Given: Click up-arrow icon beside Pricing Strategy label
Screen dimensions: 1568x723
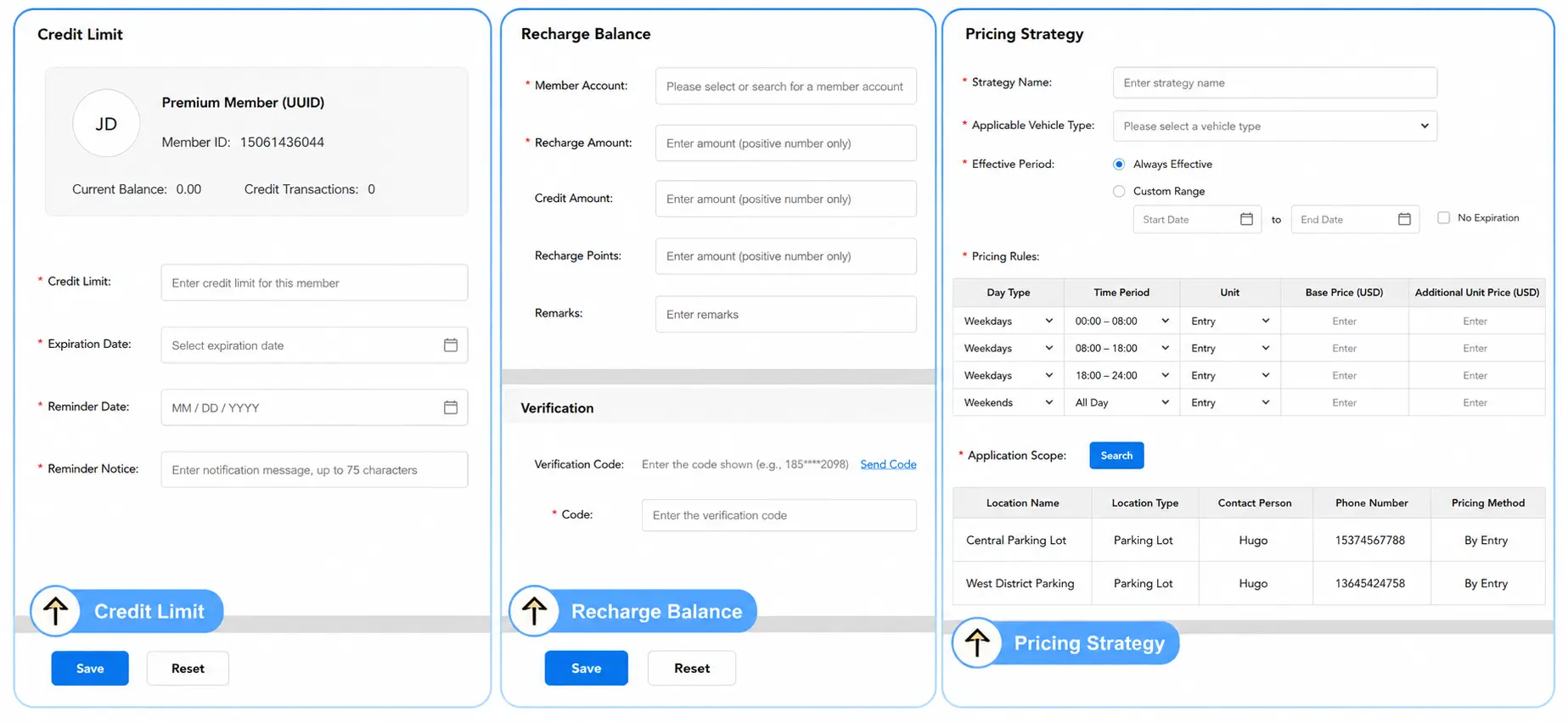Looking at the screenshot, I should [x=977, y=642].
